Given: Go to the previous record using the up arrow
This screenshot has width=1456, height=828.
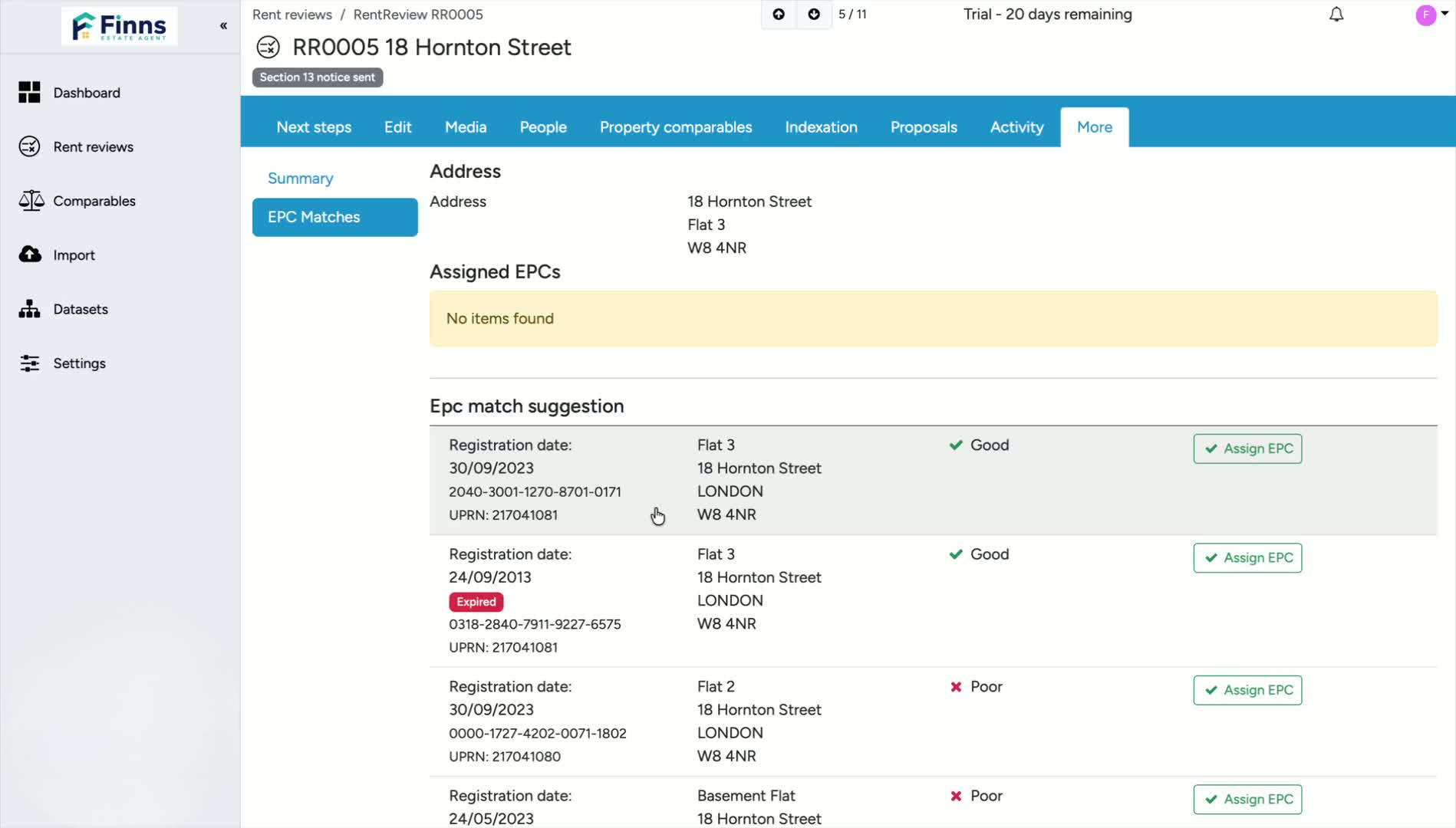Looking at the screenshot, I should click(x=779, y=15).
